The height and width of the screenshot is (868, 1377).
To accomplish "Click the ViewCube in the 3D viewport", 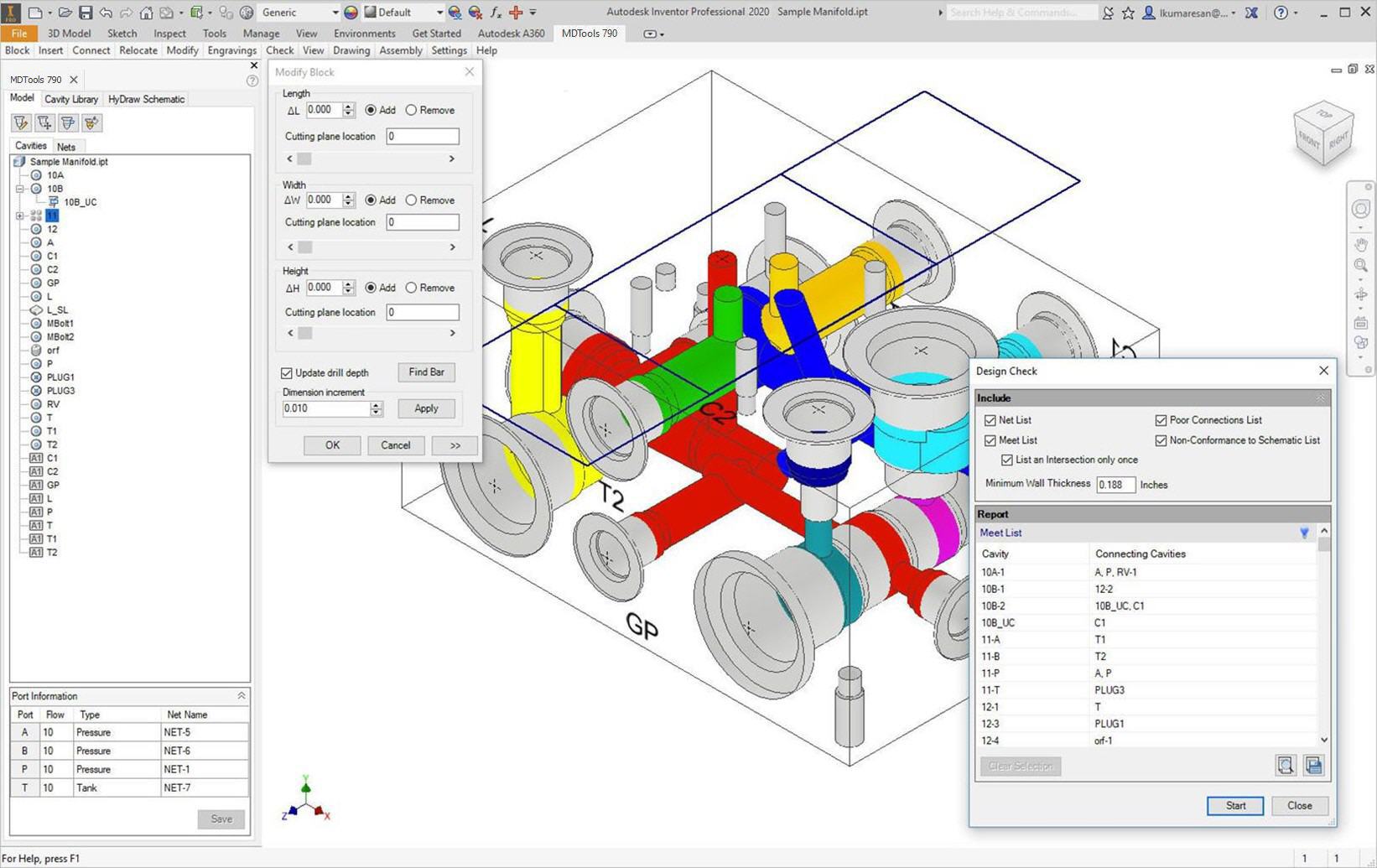I will (1324, 133).
